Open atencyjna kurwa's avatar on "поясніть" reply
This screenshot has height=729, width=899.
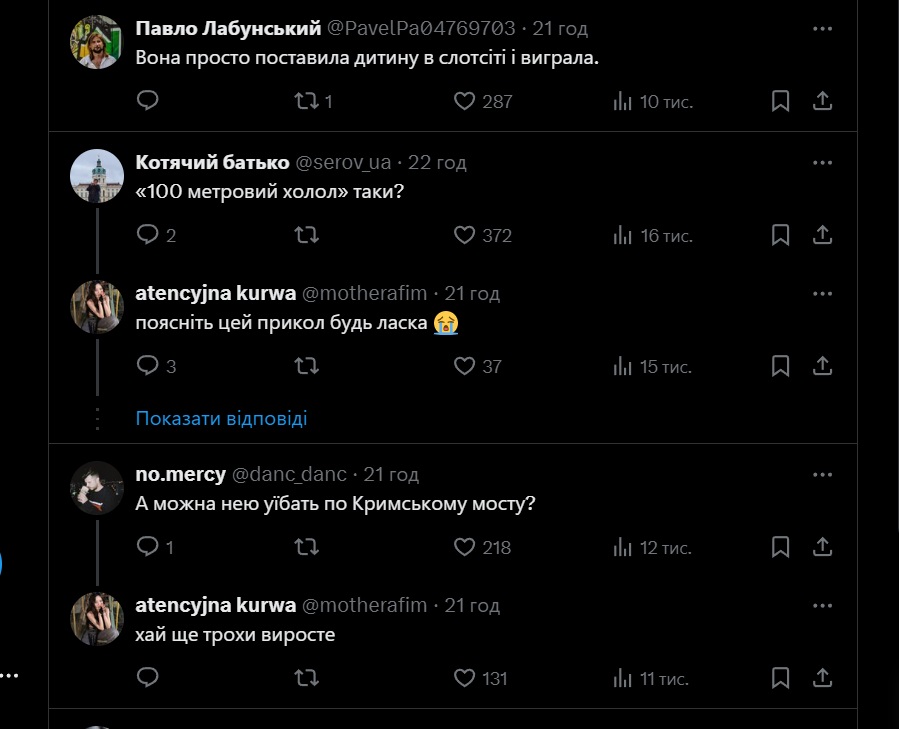click(x=97, y=307)
